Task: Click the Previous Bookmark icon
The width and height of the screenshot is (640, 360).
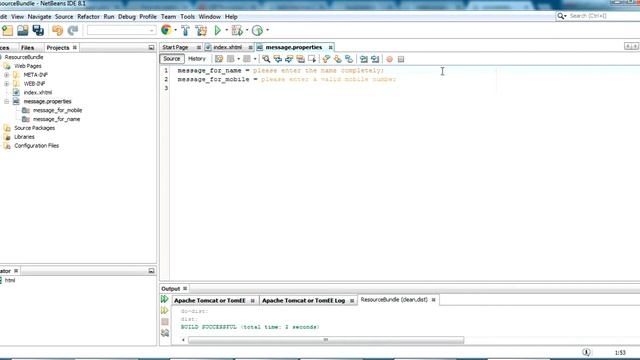Action: point(326,59)
